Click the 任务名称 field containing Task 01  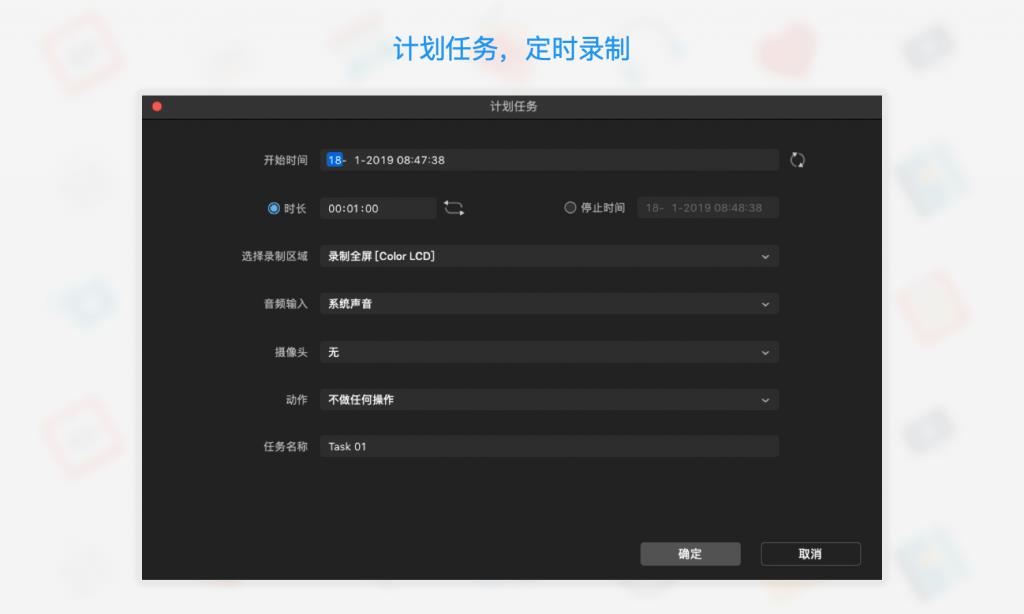pos(548,447)
